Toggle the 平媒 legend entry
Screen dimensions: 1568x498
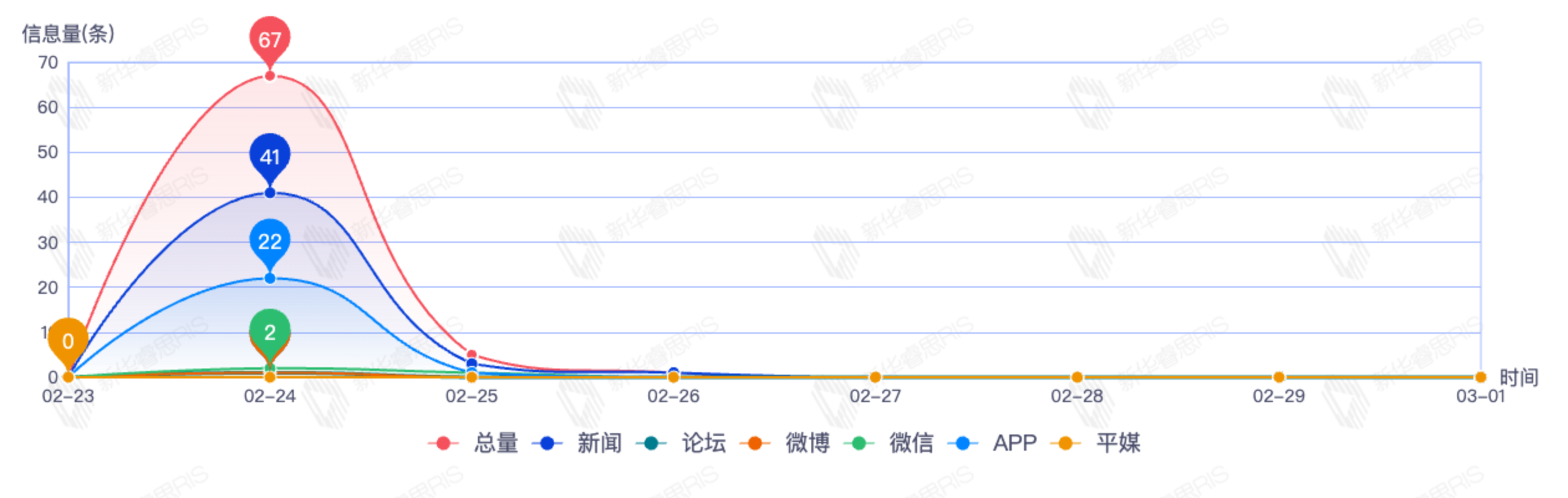click(x=1096, y=443)
